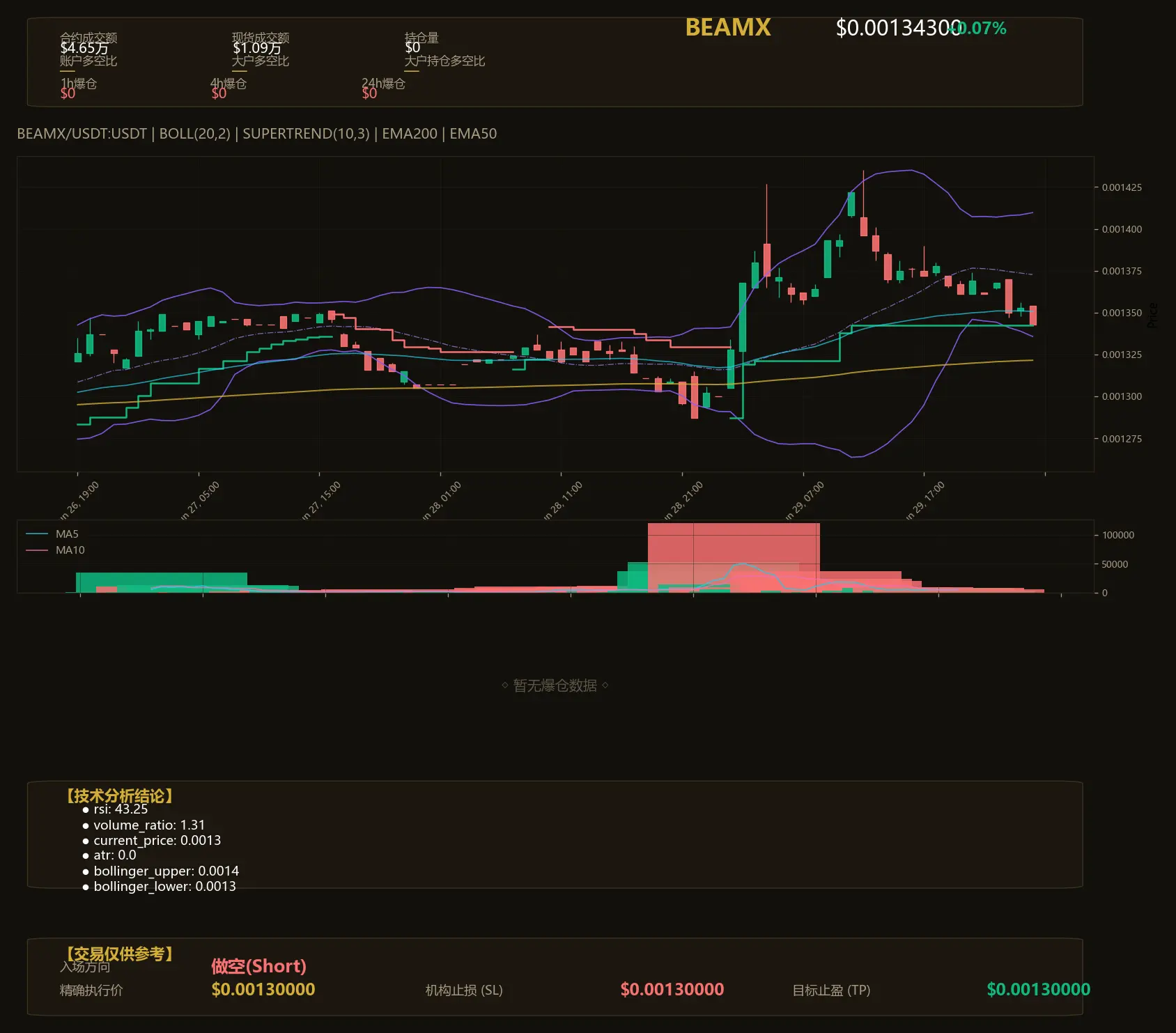Viewport: 1176px width, 1033px height.
Task: Click the 机构止损 (SL) label
Action: pos(464,991)
